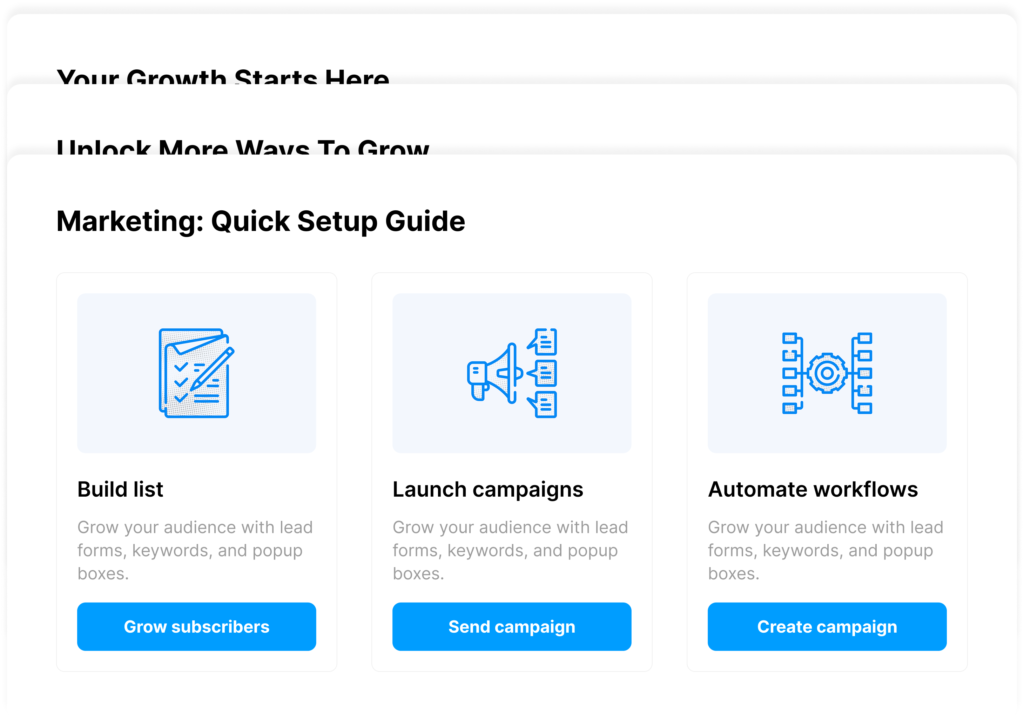Click the right flowchart nodes beside the gear
This screenshot has width=1024, height=721.
(x=862, y=373)
